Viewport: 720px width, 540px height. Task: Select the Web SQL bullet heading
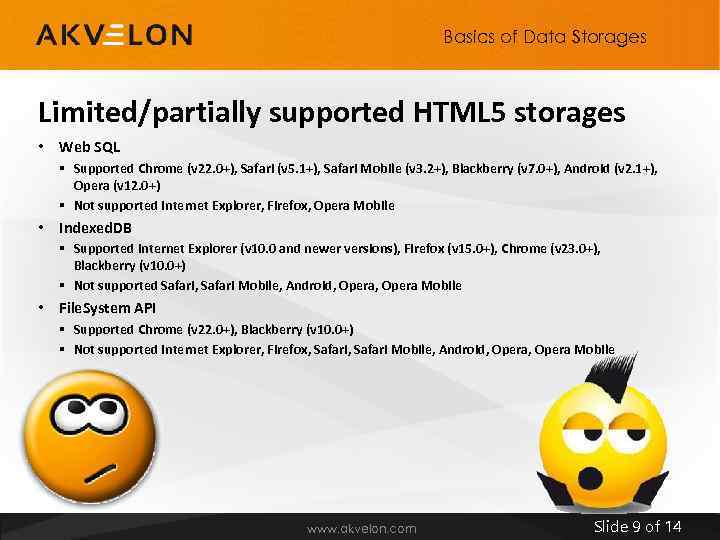[89, 147]
